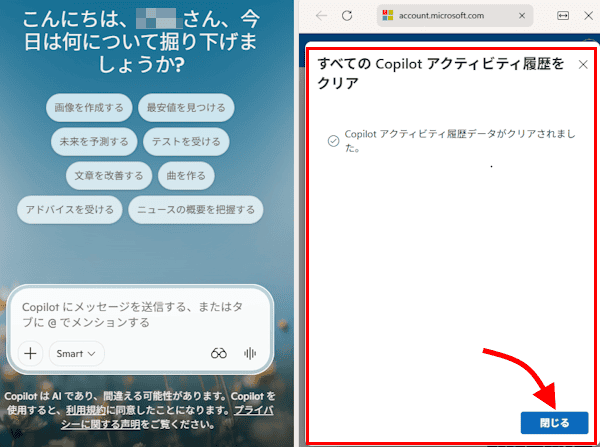Toggle the pane width expand icon

(563, 16)
